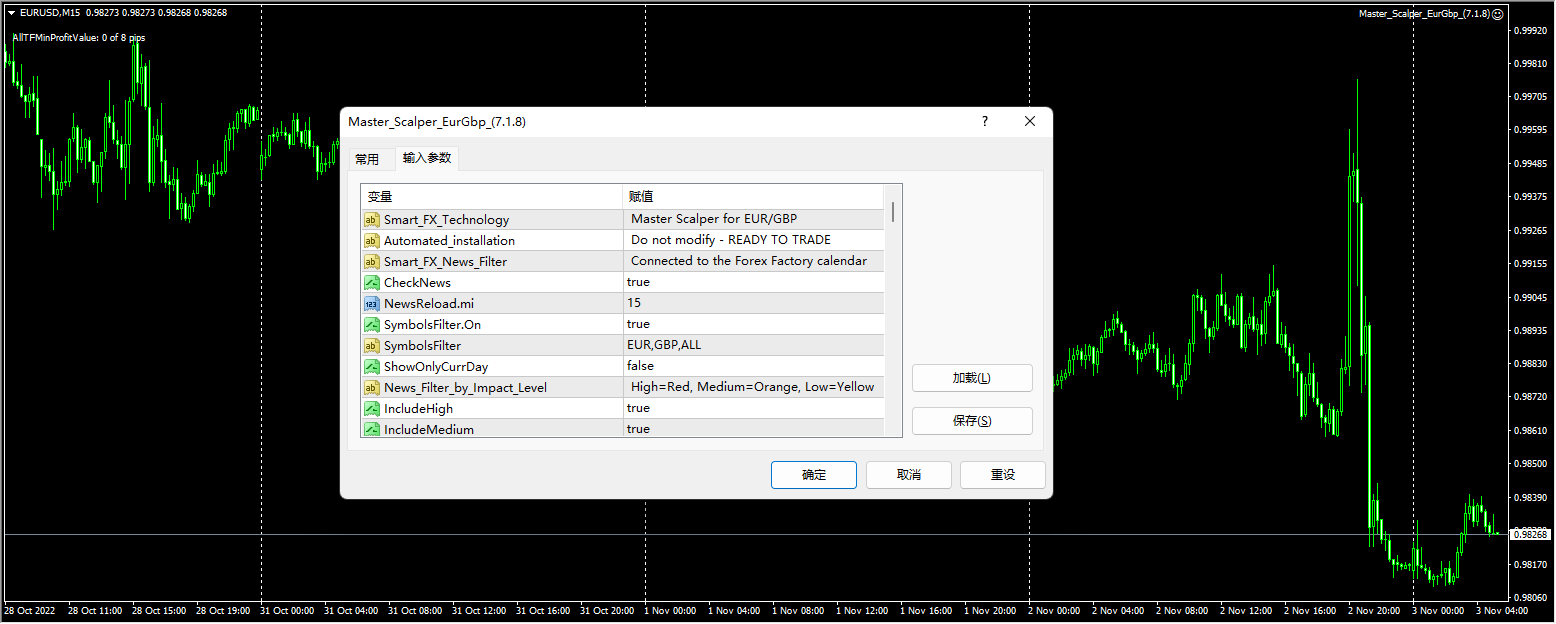Click the CheckNews boolean type icon

click(371, 283)
